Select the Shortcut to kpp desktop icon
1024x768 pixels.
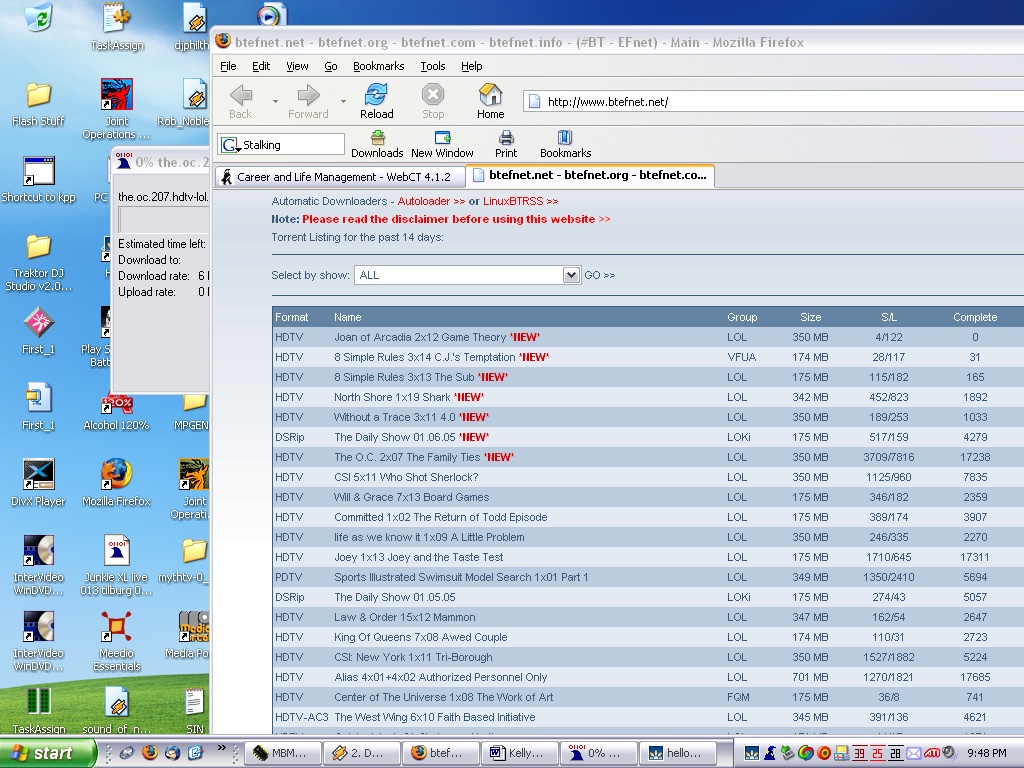point(39,180)
